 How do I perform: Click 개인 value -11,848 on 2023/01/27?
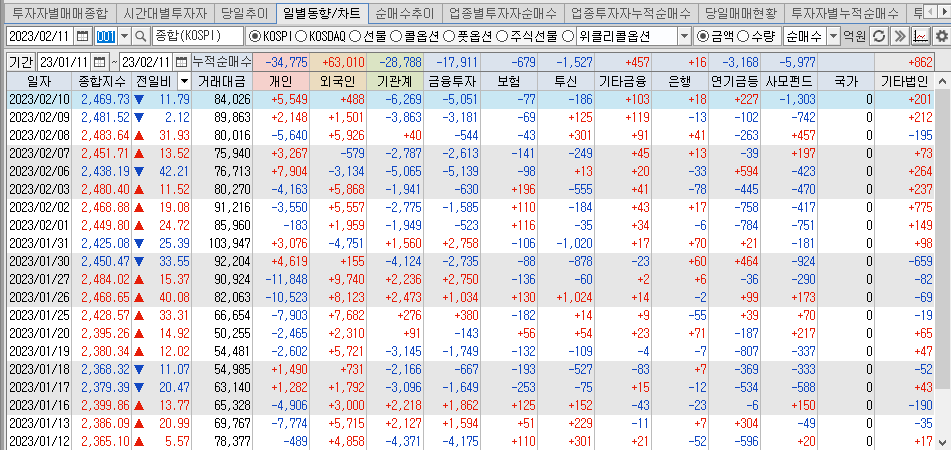pyautogui.click(x=287, y=280)
